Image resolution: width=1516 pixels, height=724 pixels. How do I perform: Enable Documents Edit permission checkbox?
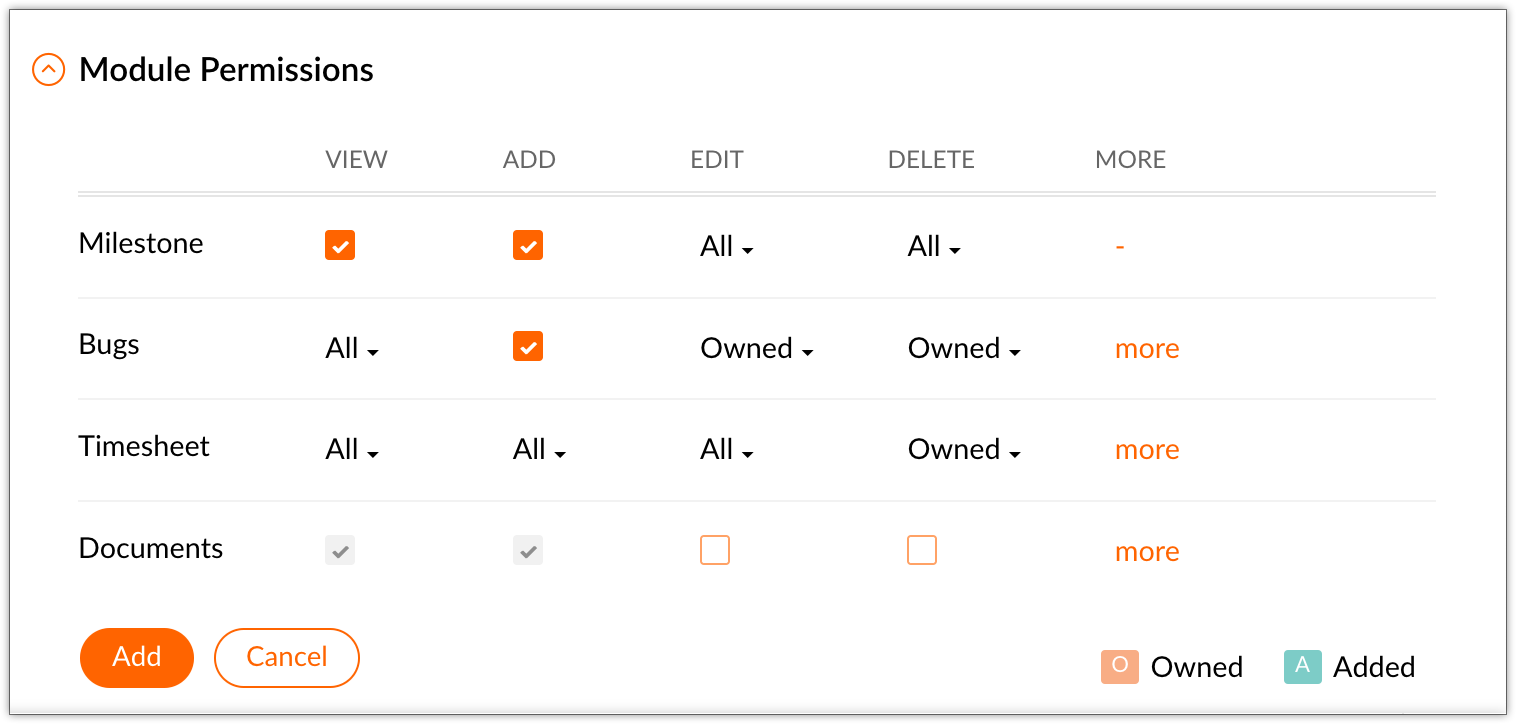tap(715, 550)
